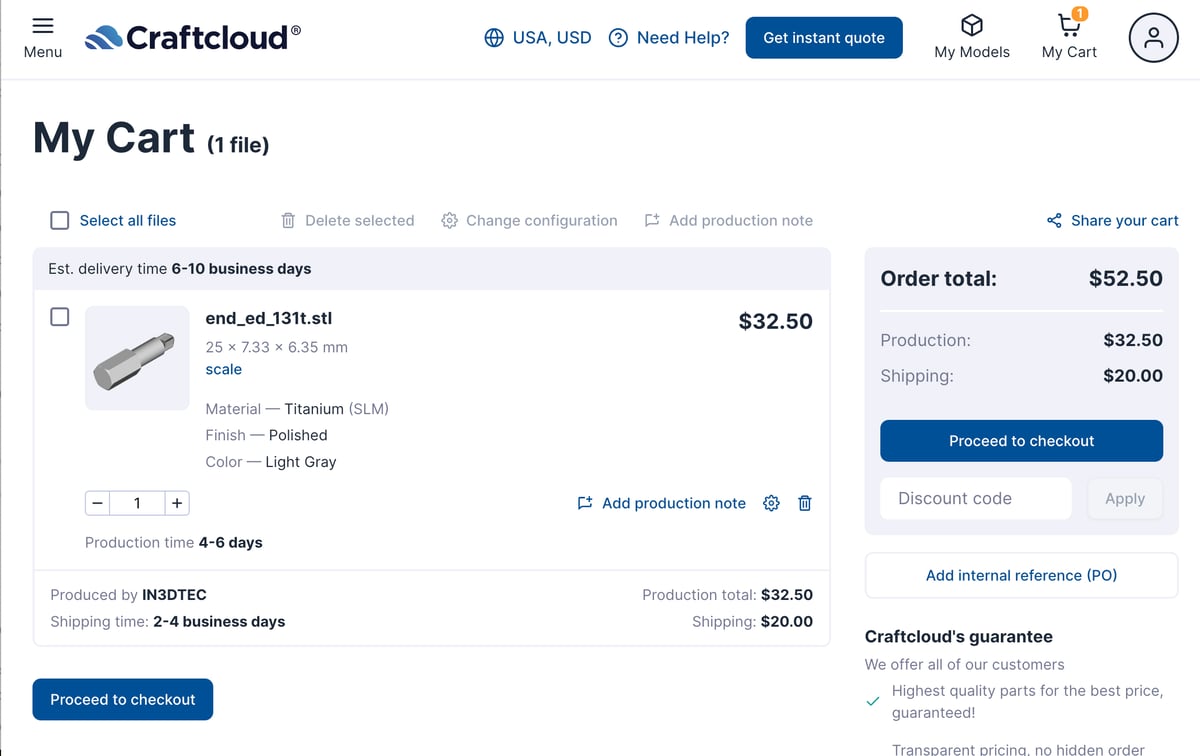The width and height of the screenshot is (1200, 756).
Task: Click Get instant quote button
Action: [824, 38]
